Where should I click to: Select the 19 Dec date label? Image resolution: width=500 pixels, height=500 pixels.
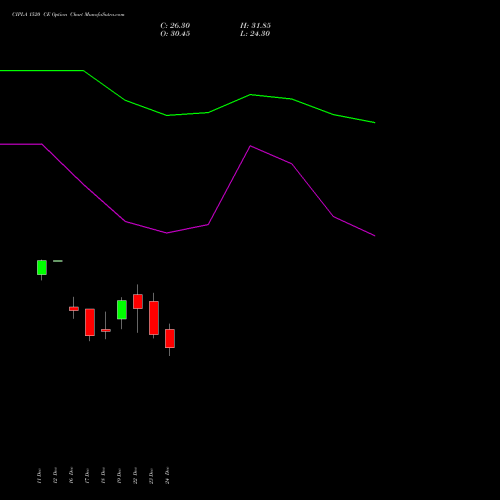point(119,475)
